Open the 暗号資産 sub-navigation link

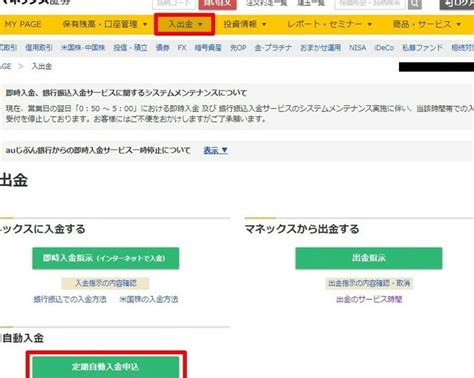click(208, 48)
